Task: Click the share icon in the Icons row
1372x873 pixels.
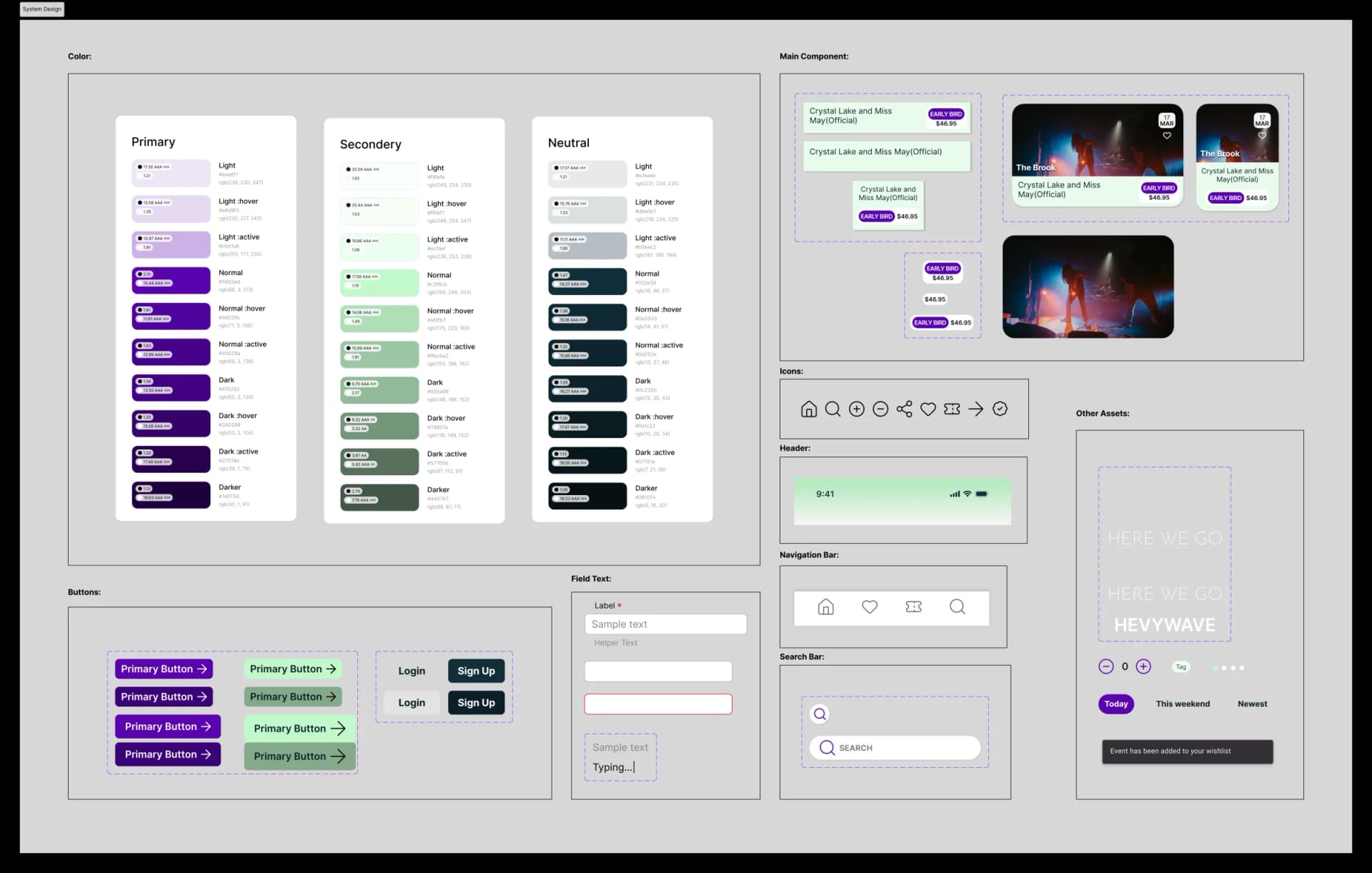Action: coord(904,409)
